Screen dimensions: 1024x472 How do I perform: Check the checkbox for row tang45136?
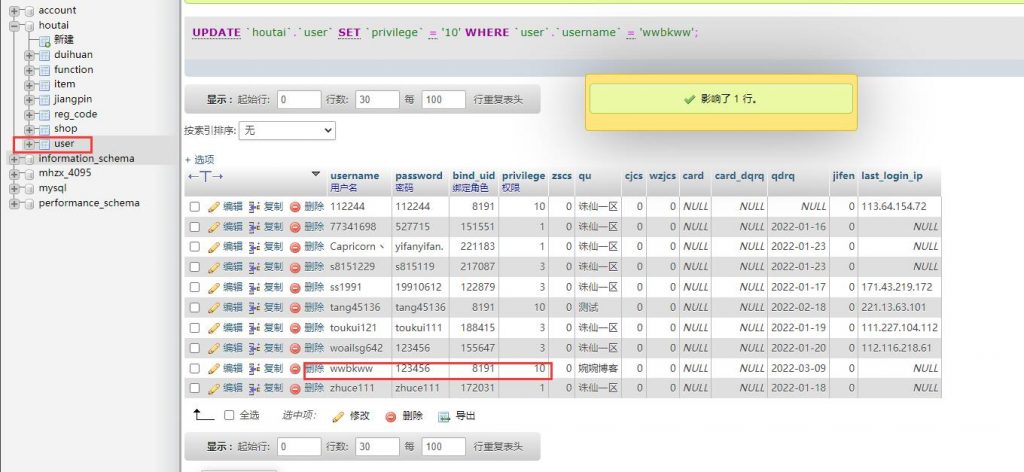(x=195, y=307)
